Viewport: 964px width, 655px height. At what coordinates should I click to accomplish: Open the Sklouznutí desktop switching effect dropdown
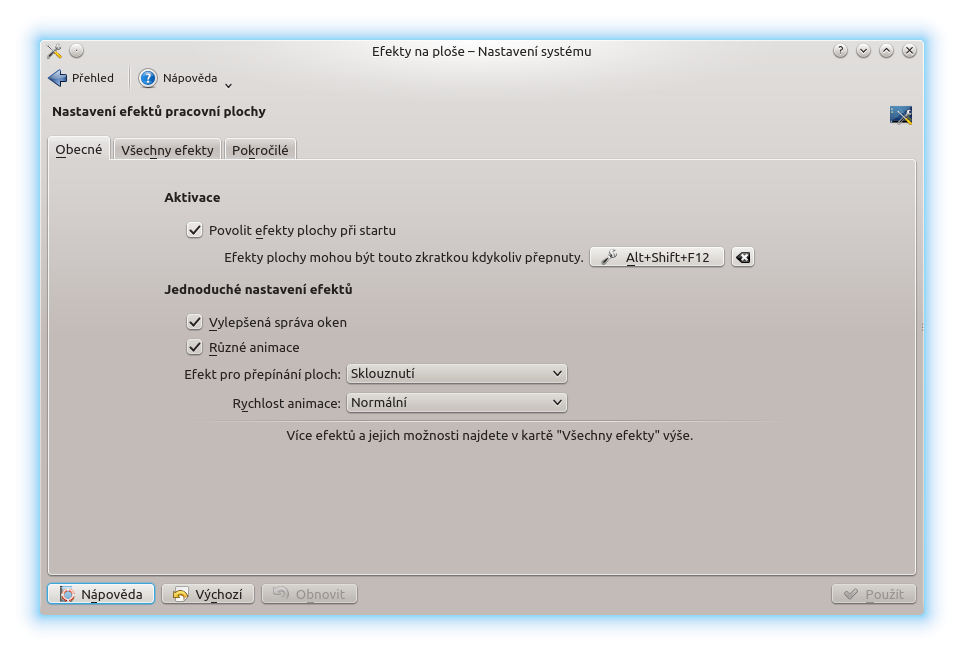[457, 374]
